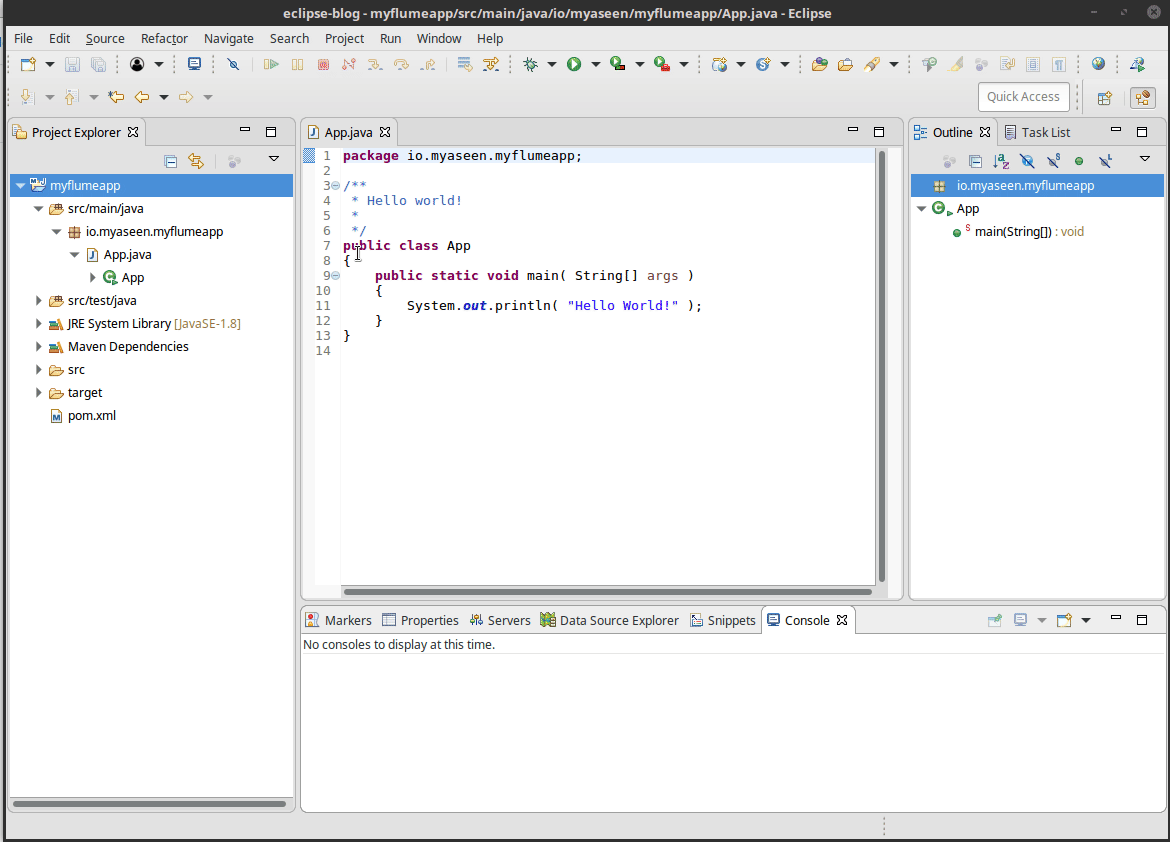
Task: Switch to the Task List tab
Action: coord(1037,132)
